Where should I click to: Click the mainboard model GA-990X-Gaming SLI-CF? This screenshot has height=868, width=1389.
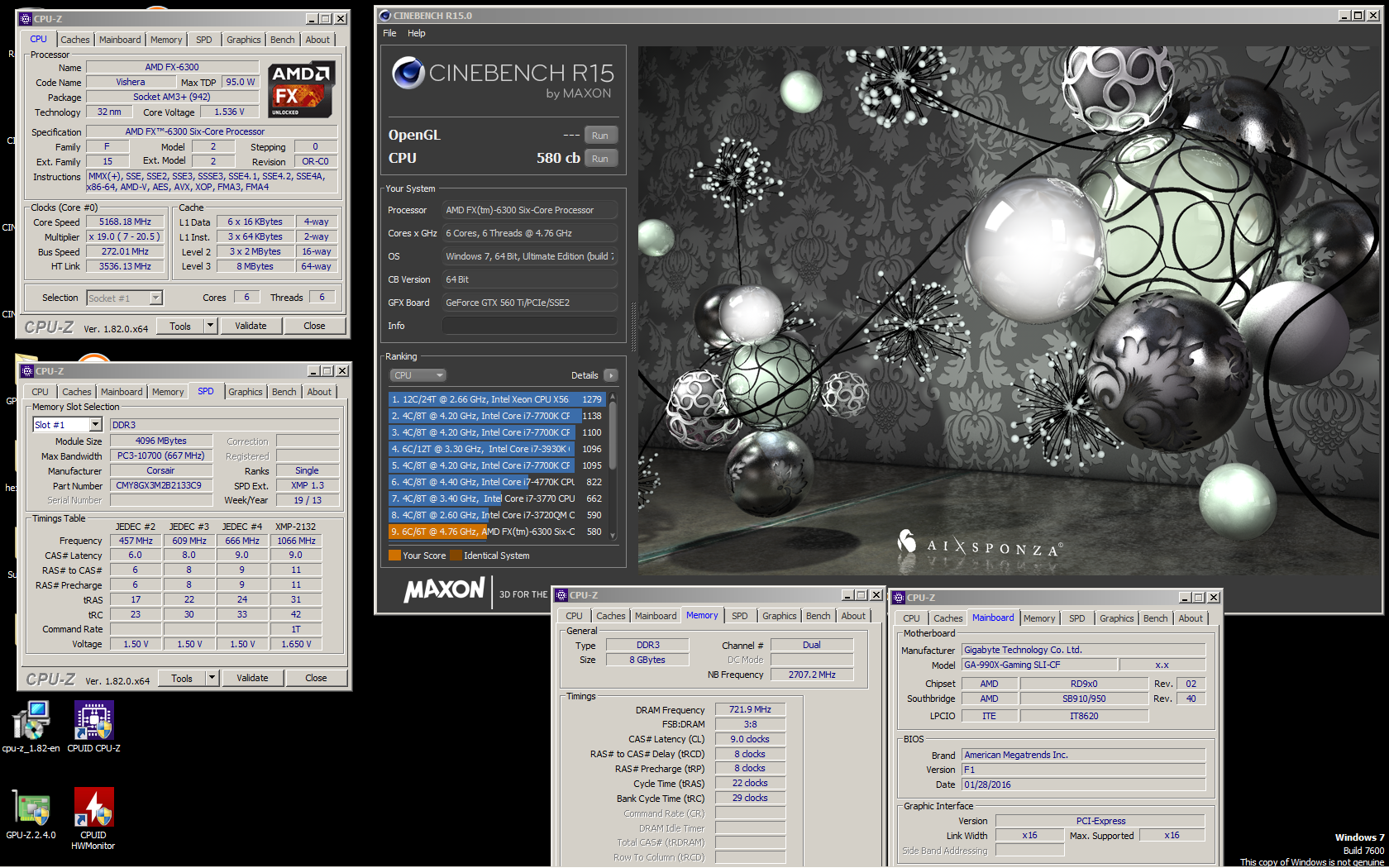(x=1038, y=665)
